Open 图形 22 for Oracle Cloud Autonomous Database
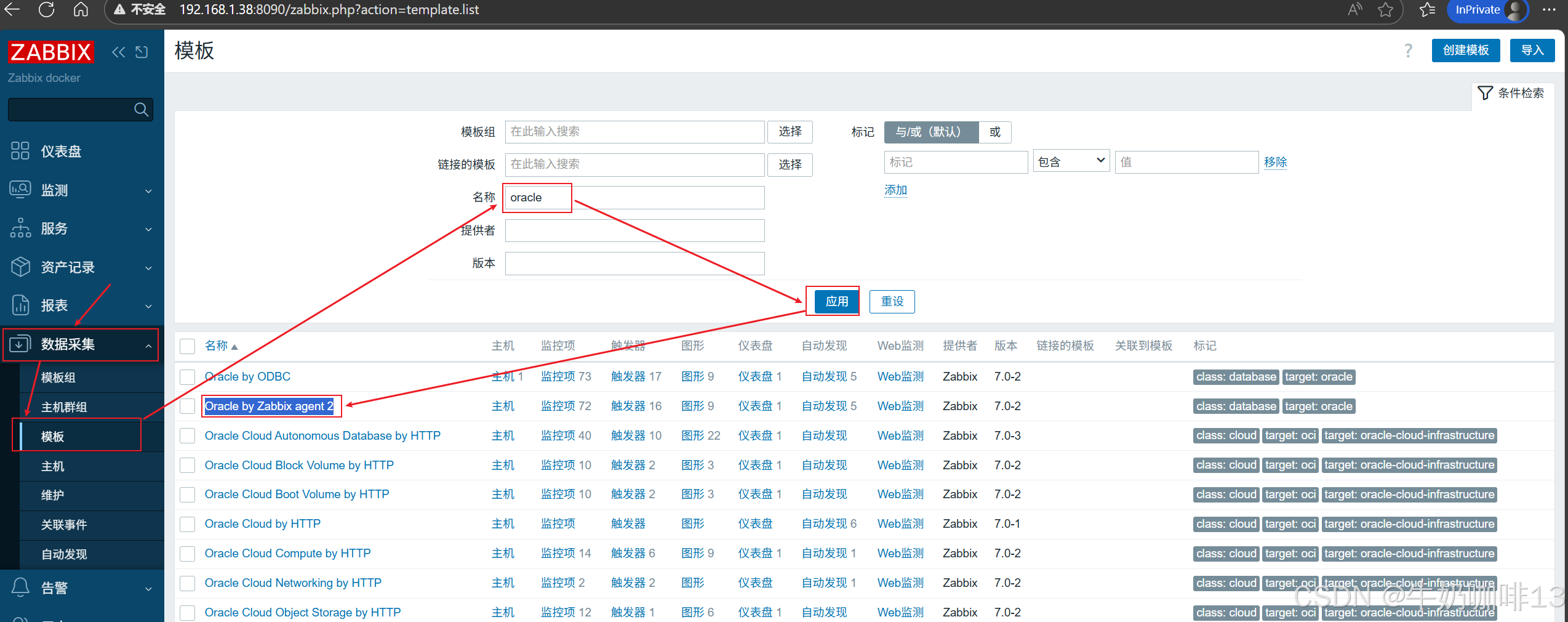Image resolution: width=1568 pixels, height=622 pixels. (x=700, y=436)
